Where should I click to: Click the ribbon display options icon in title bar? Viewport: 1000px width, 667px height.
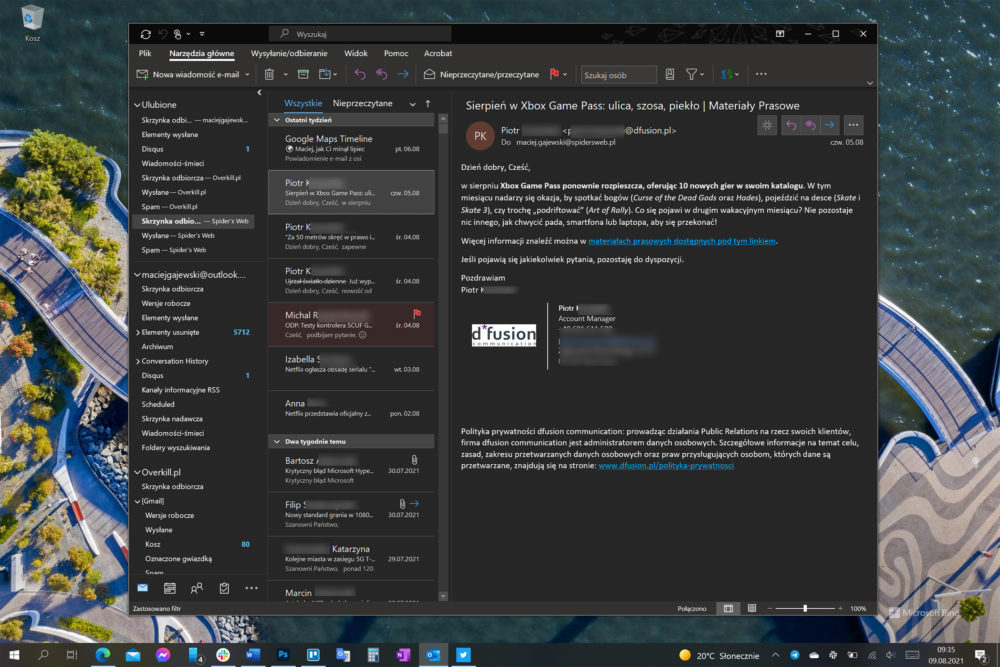(779, 34)
